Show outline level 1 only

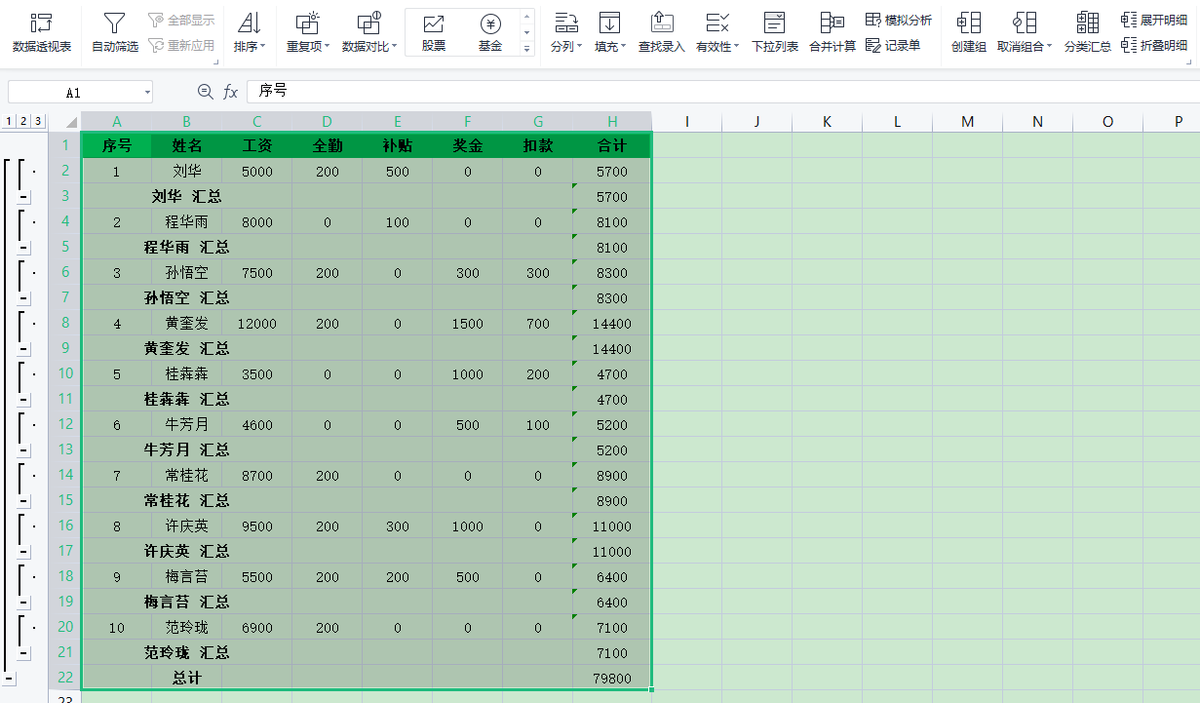[9, 121]
